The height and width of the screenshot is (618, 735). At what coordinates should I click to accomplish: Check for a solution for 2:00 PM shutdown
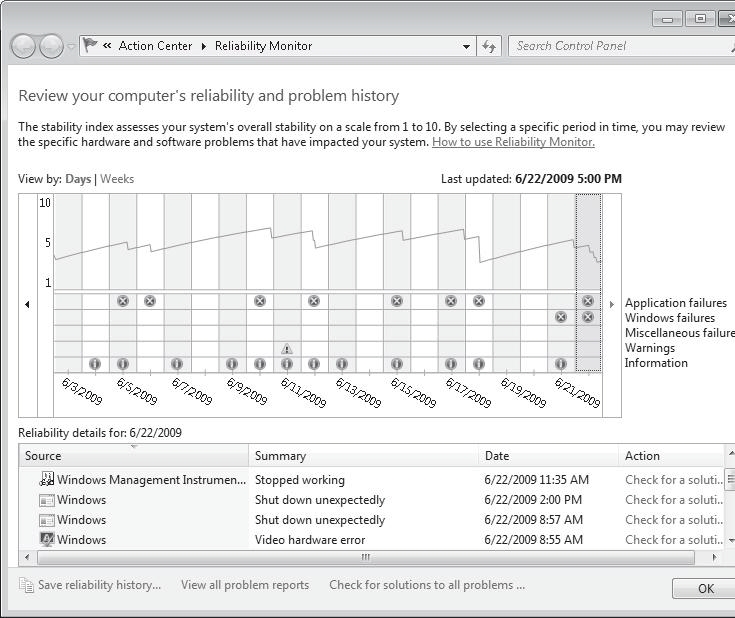click(674, 500)
